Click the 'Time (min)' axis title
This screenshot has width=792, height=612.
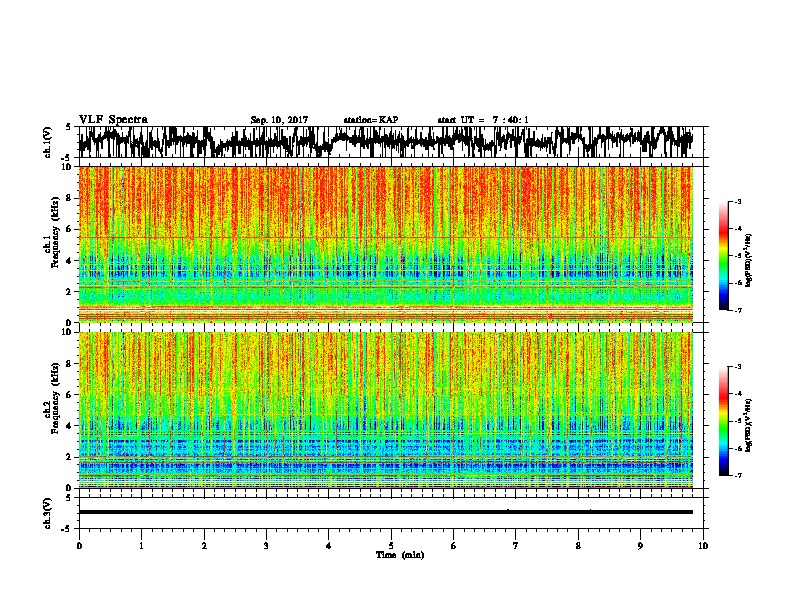[x=400, y=555]
